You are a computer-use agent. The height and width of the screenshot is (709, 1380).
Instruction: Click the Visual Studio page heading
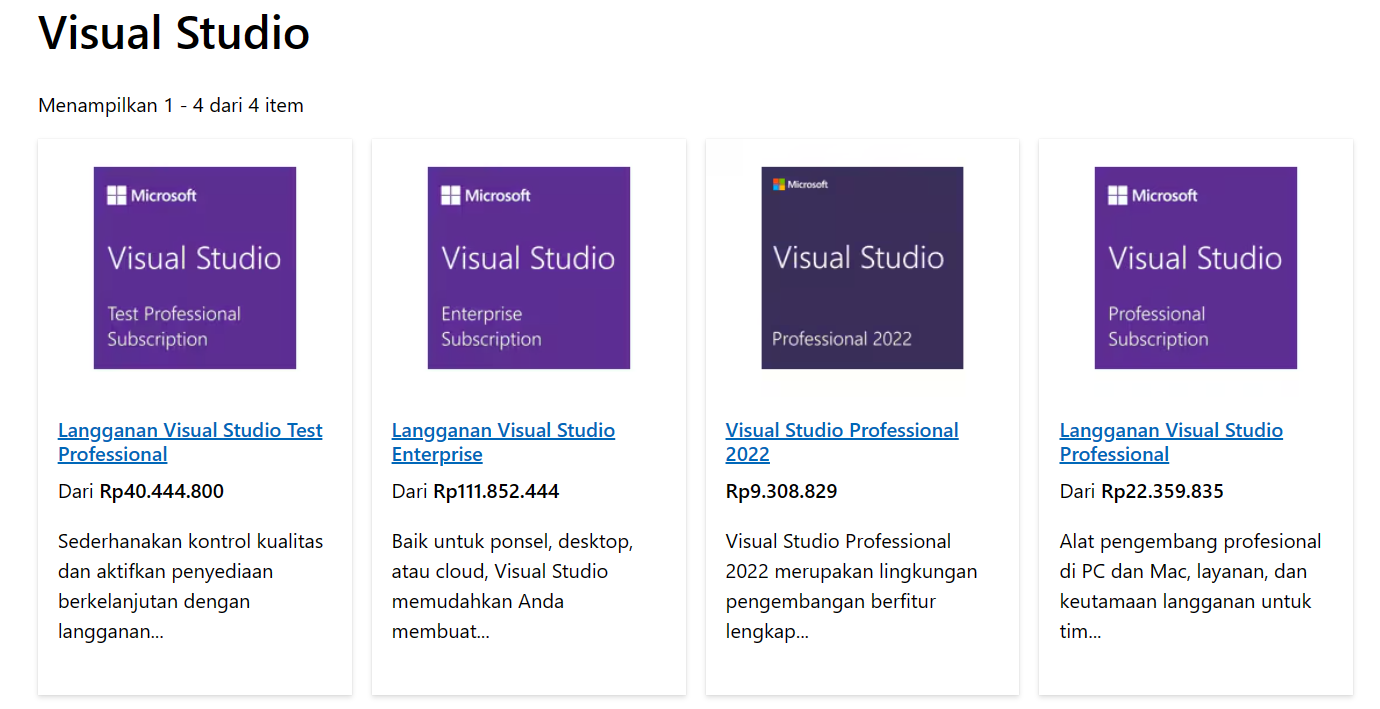[174, 32]
